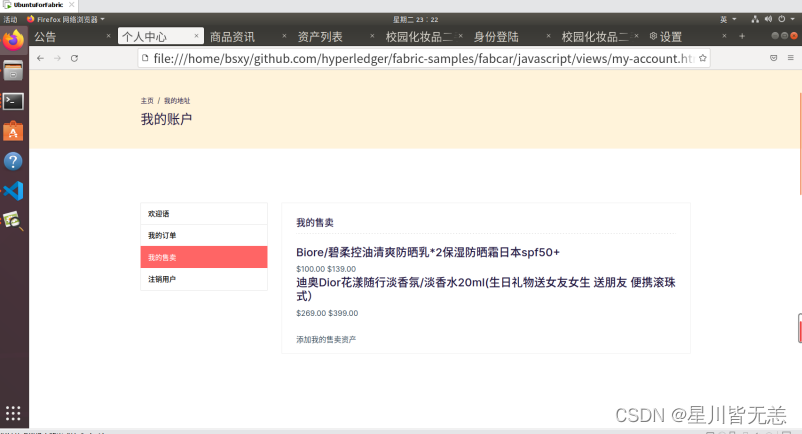This screenshot has width=802, height=434.
Task: Select 注销用户 in account sidebar
Action: (204, 279)
